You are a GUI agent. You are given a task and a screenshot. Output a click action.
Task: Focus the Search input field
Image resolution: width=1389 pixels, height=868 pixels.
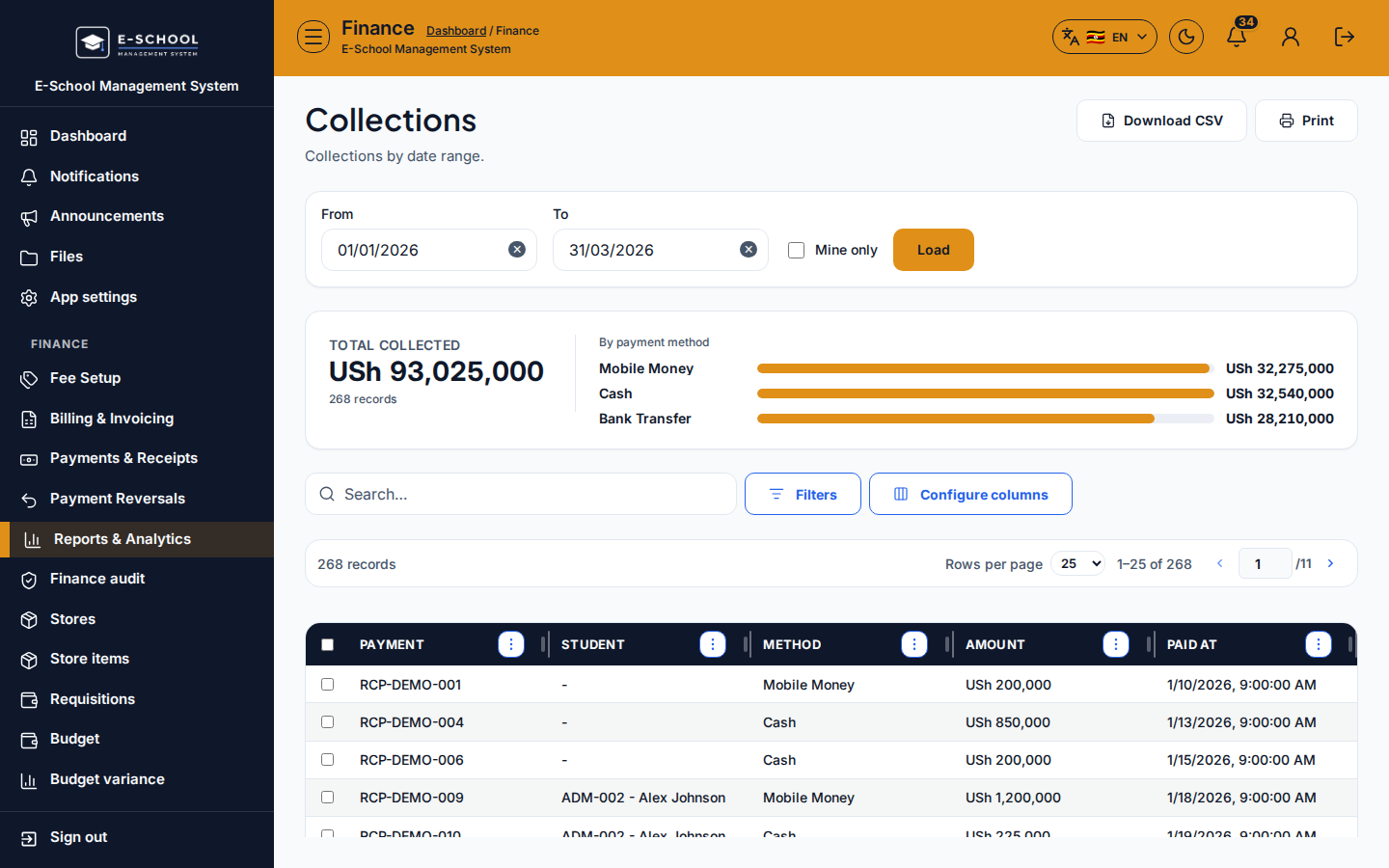(521, 494)
